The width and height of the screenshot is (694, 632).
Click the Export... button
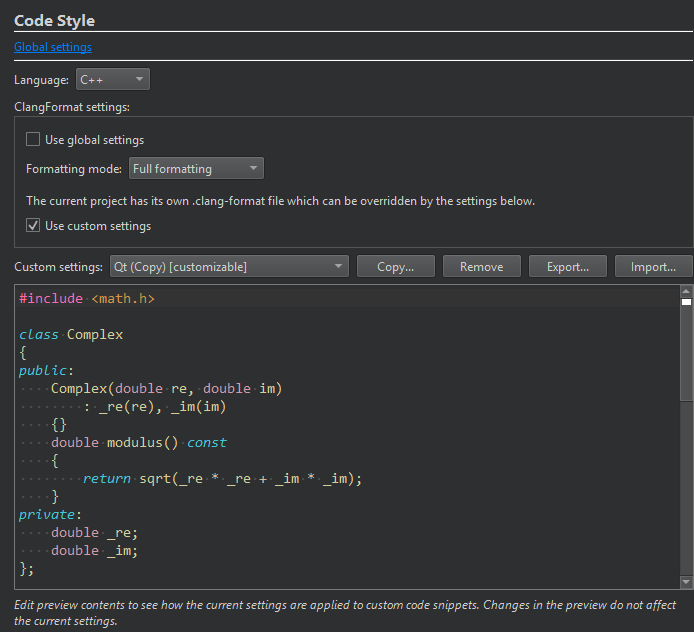tap(567, 267)
